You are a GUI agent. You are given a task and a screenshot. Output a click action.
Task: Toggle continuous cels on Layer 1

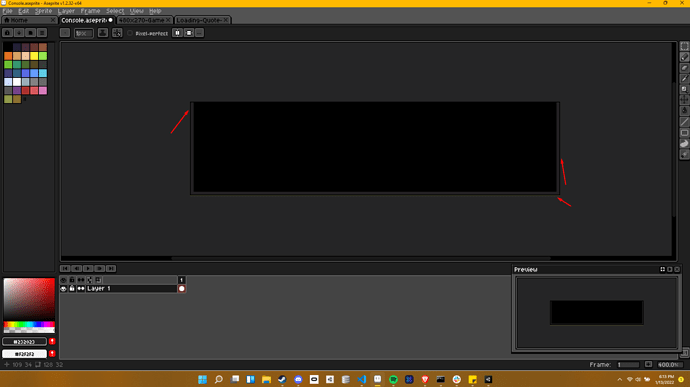[81, 289]
